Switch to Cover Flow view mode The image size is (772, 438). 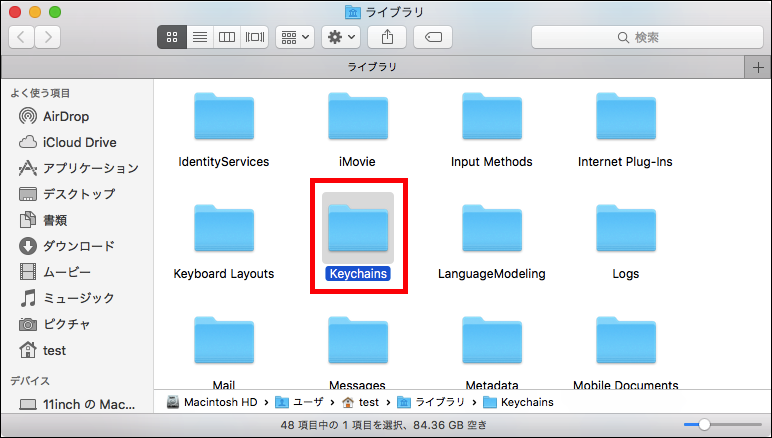pyautogui.click(x=255, y=37)
